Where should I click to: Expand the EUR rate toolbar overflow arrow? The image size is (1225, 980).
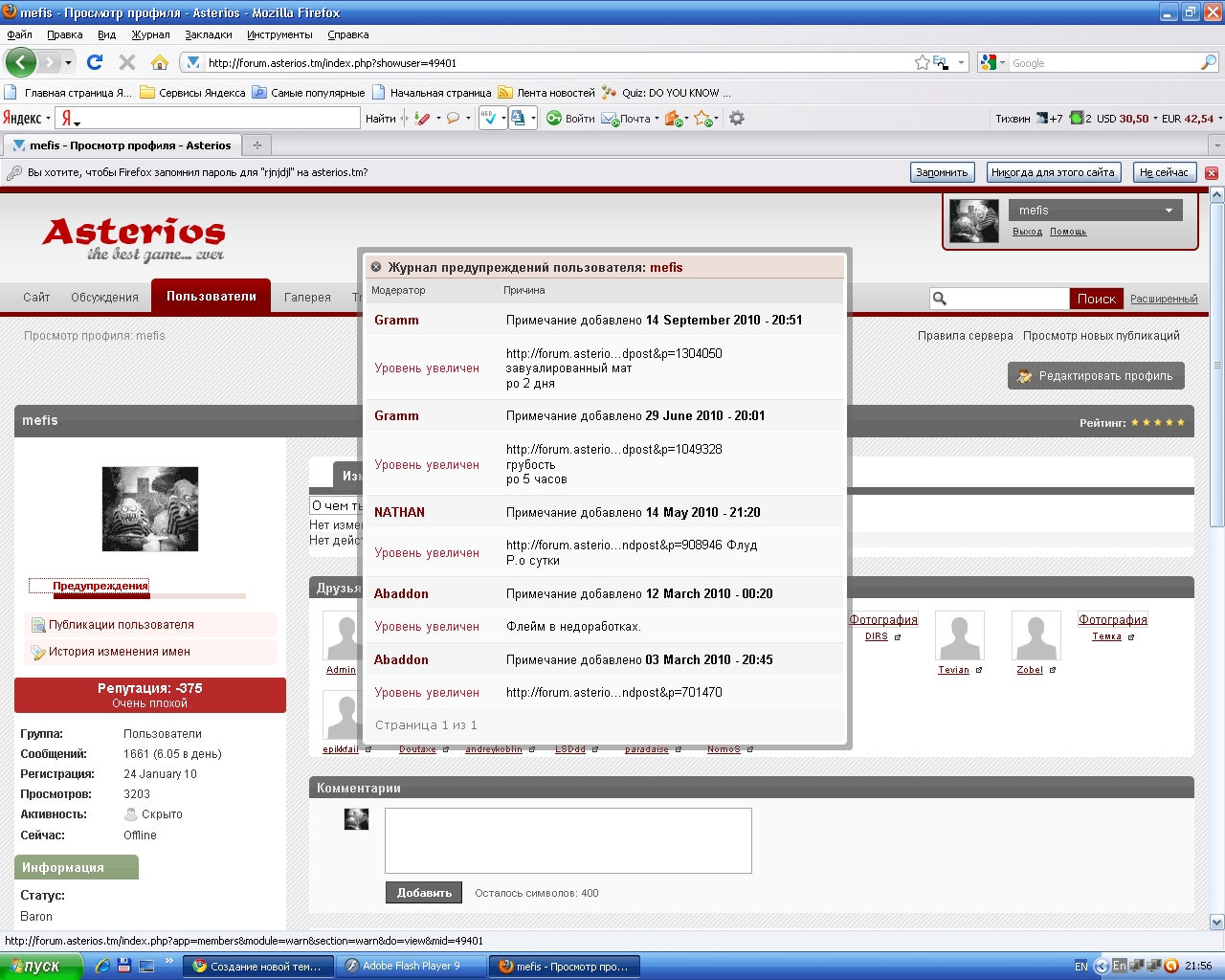tap(1220, 119)
